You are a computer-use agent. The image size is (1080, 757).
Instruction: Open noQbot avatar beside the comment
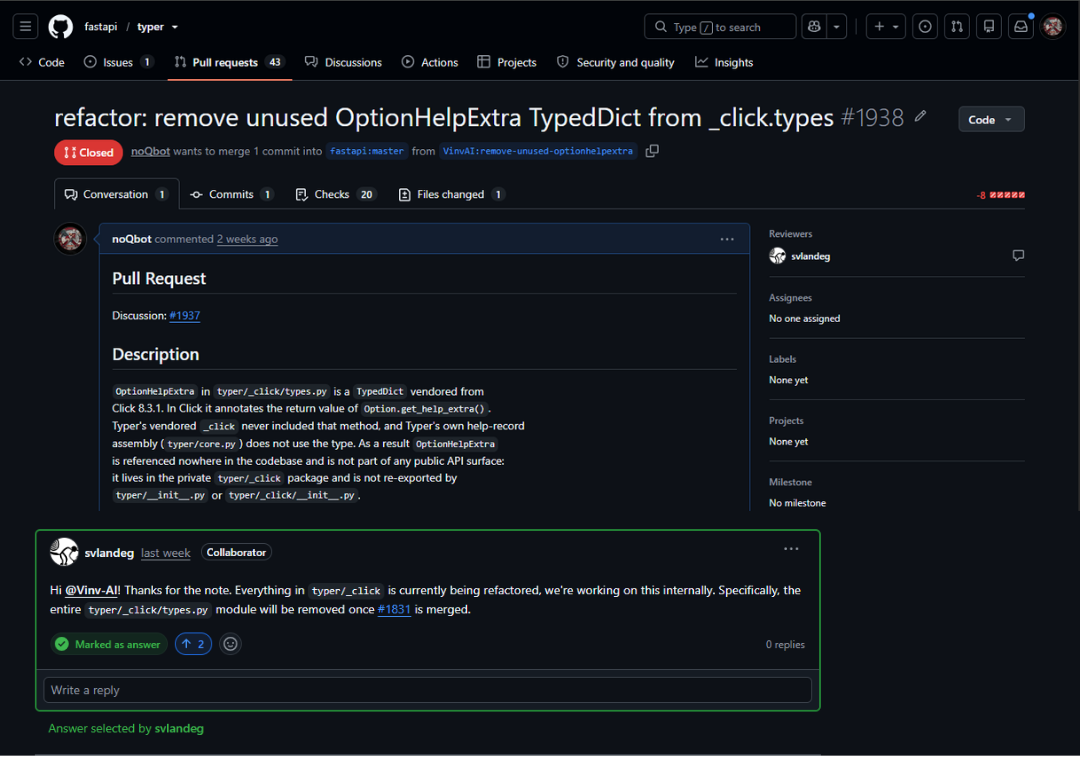[x=70, y=239]
